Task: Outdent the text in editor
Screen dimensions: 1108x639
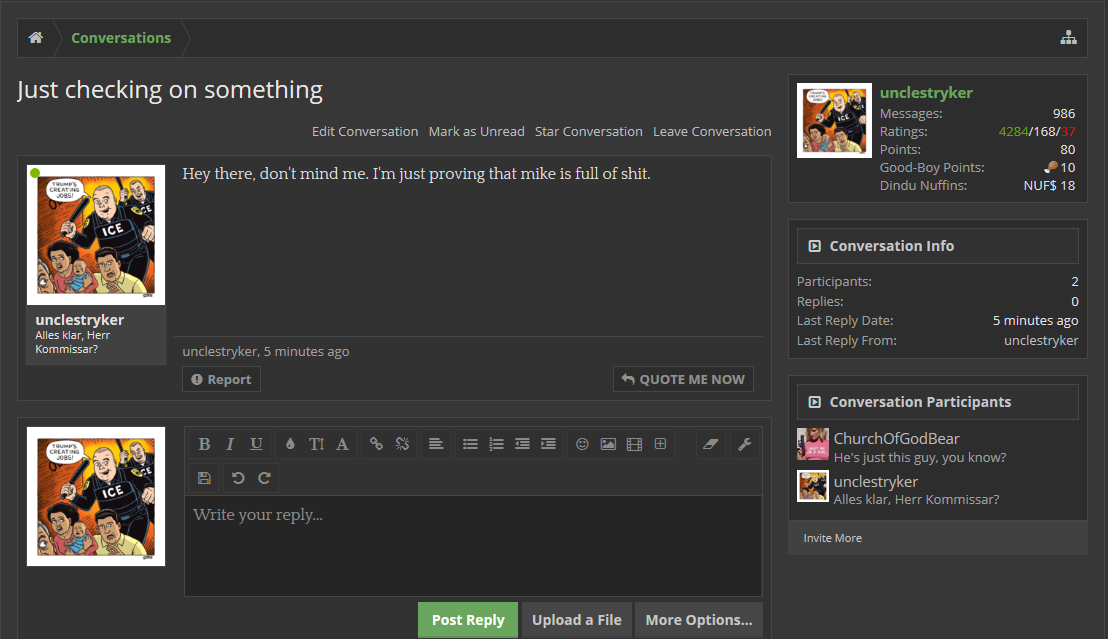Action: [x=522, y=444]
